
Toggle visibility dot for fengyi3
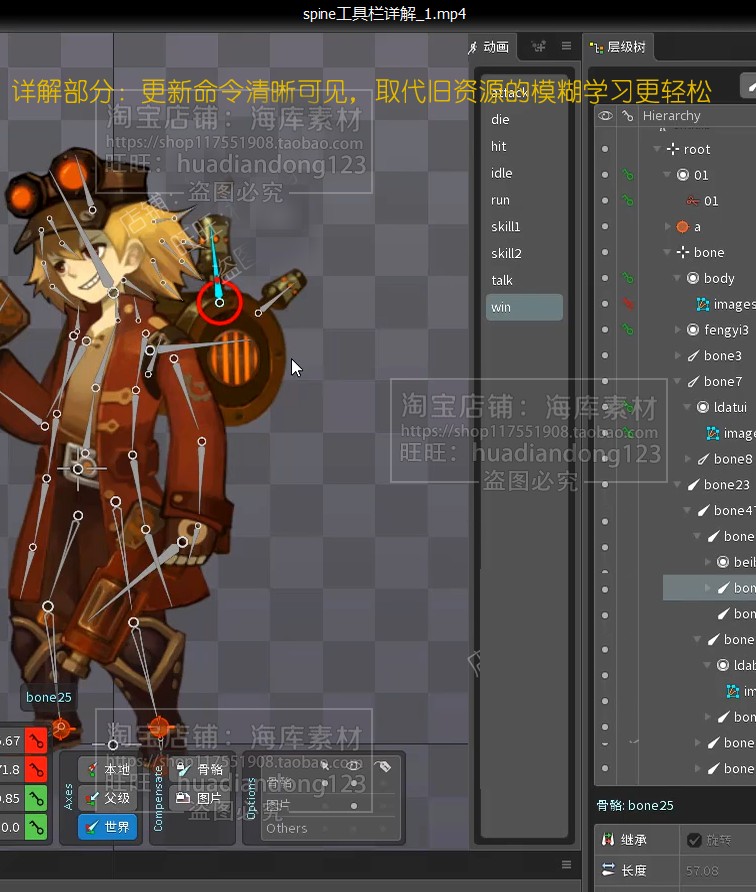(x=605, y=329)
